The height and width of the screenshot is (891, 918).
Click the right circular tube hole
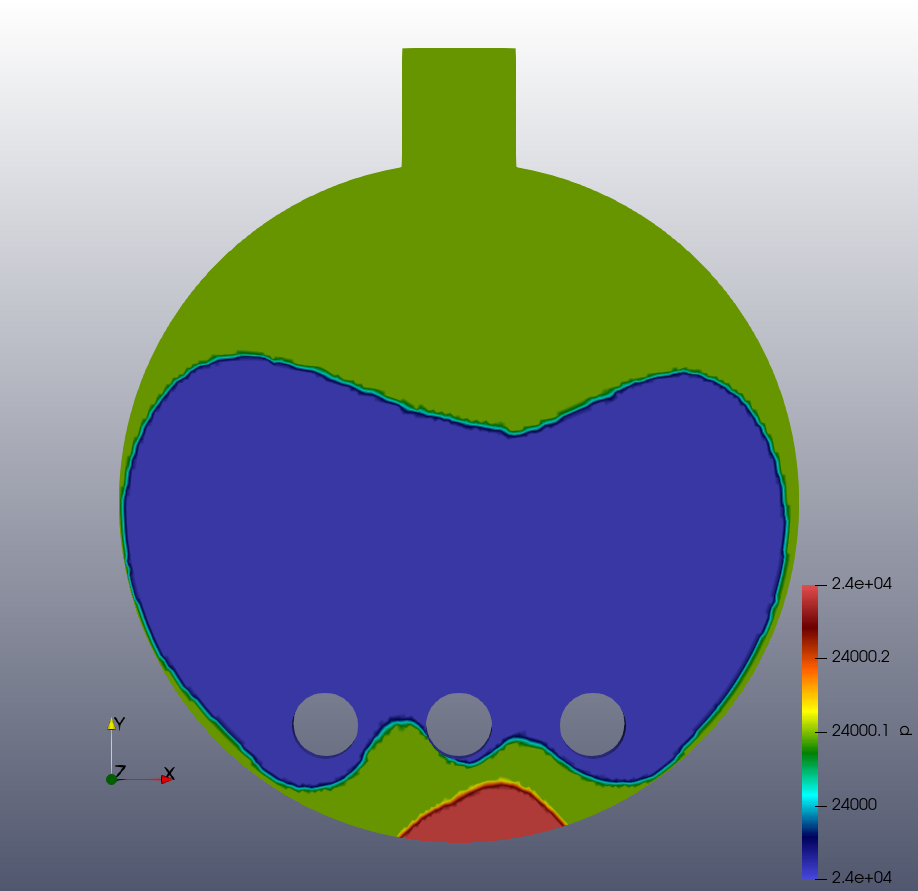click(592, 725)
